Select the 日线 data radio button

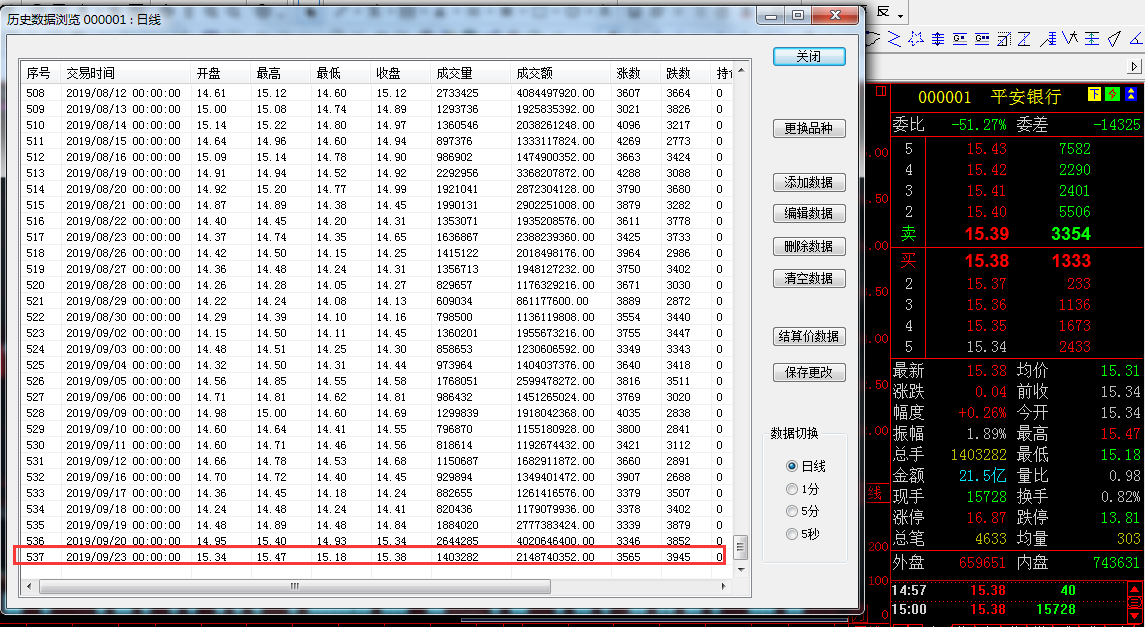792,466
